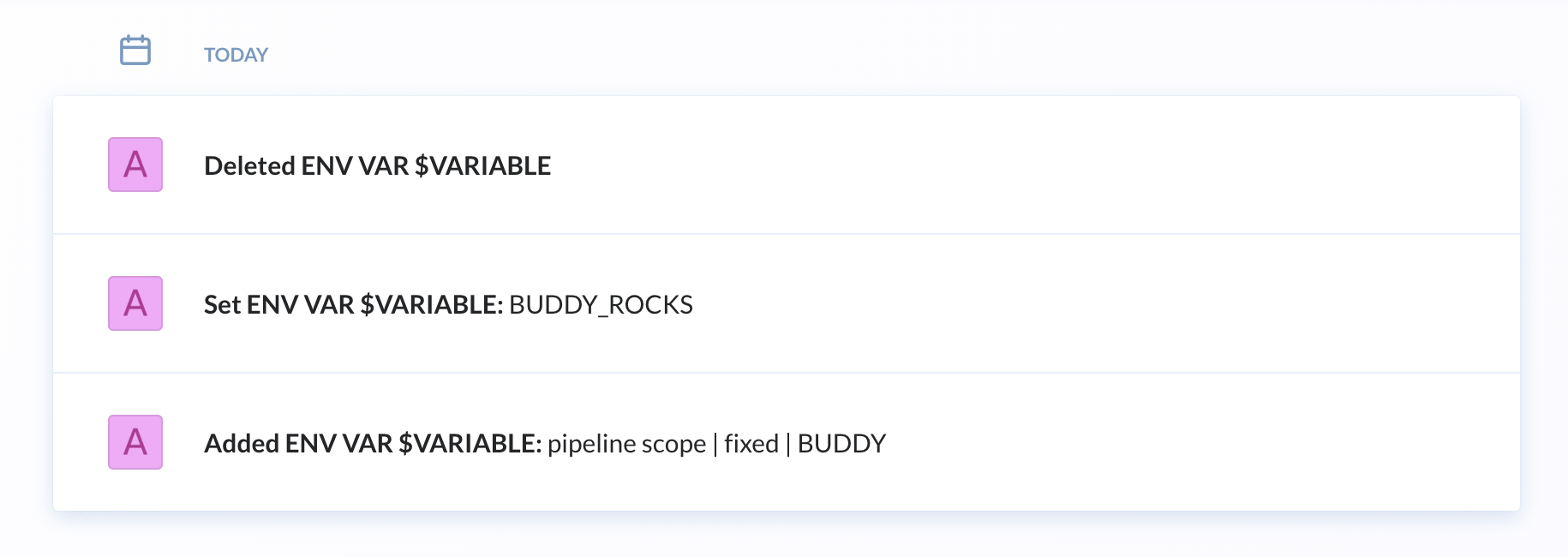Image resolution: width=1568 pixels, height=557 pixels.
Task: Click the BUDDY value ending the Added entry
Action: (x=841, y=444)
